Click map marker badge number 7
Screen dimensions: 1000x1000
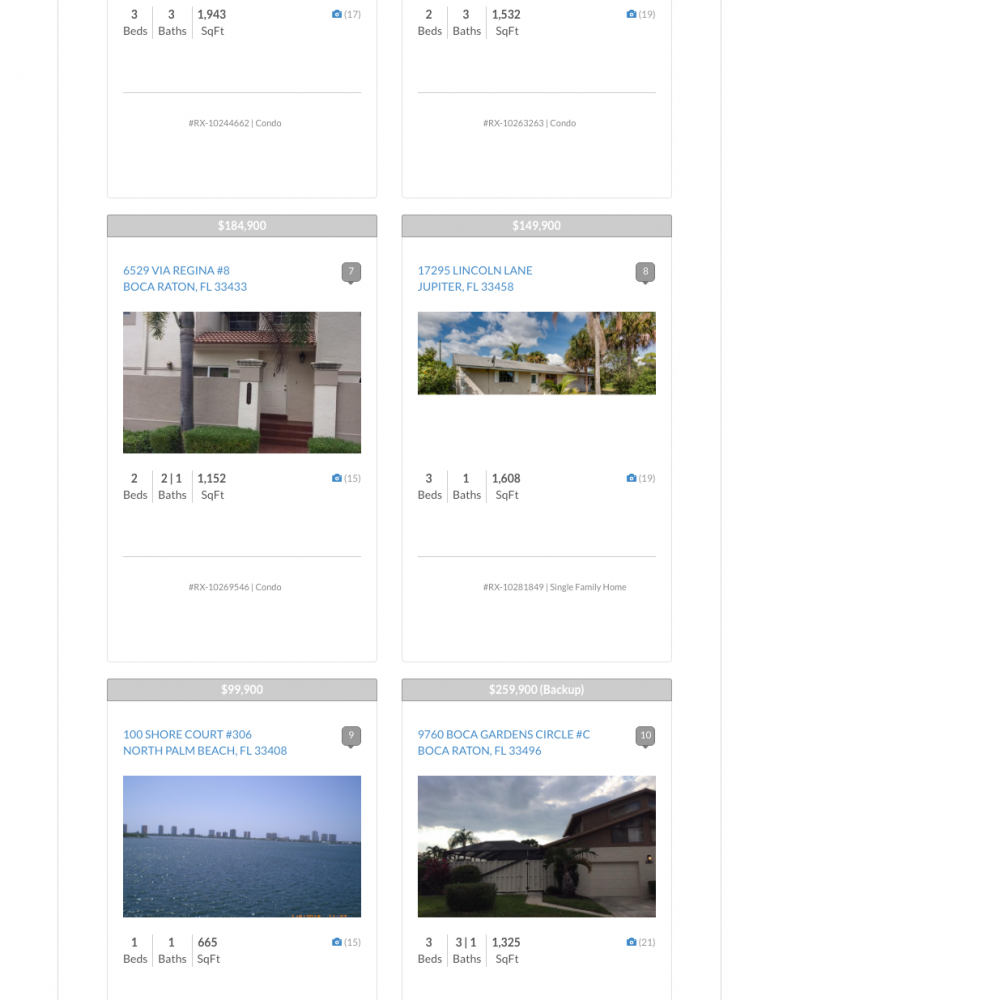coord(351,272)
